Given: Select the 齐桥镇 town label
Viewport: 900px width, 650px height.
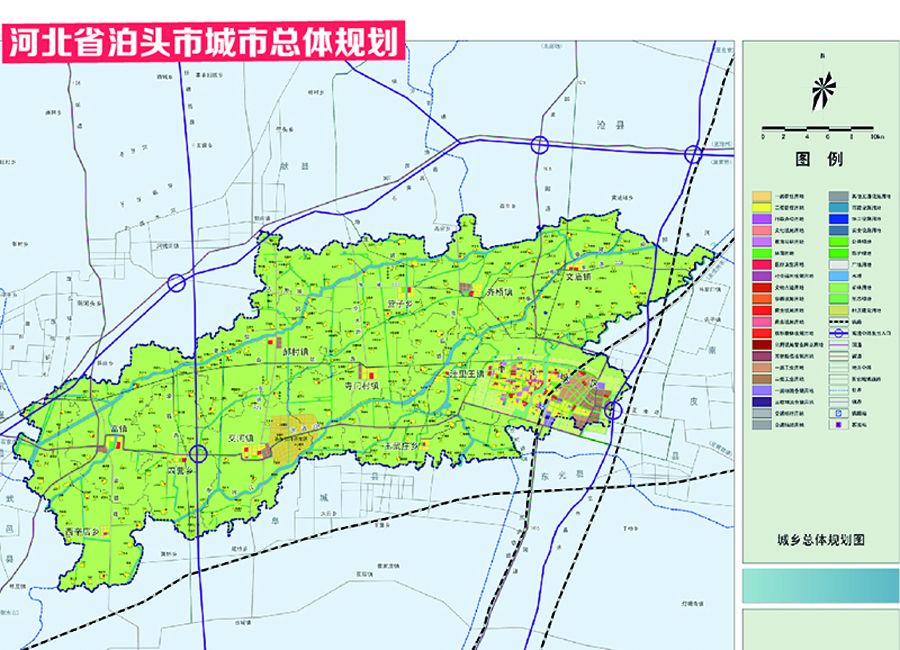Looking at the screenshot, I should pos(498,294).
